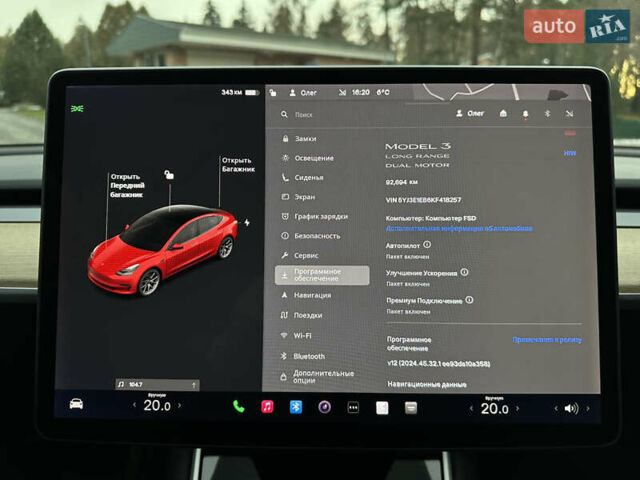640x480 pixels.
Task: Open phone app in bottom dock
Action: tap(239, 407)
